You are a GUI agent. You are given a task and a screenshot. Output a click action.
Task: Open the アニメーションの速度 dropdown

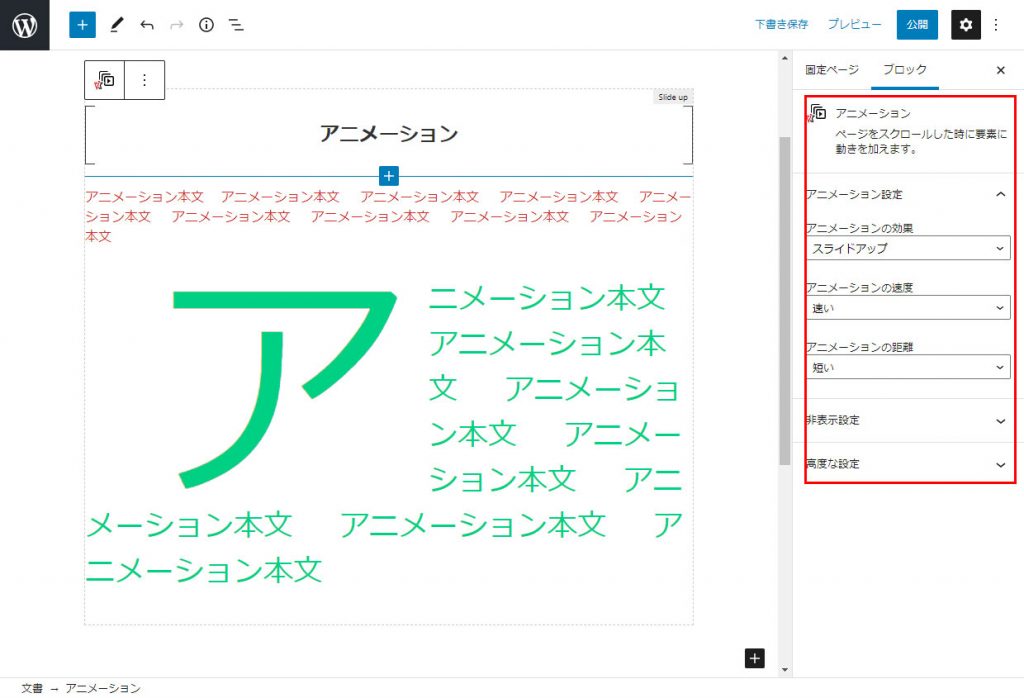[x=907, y=308]
